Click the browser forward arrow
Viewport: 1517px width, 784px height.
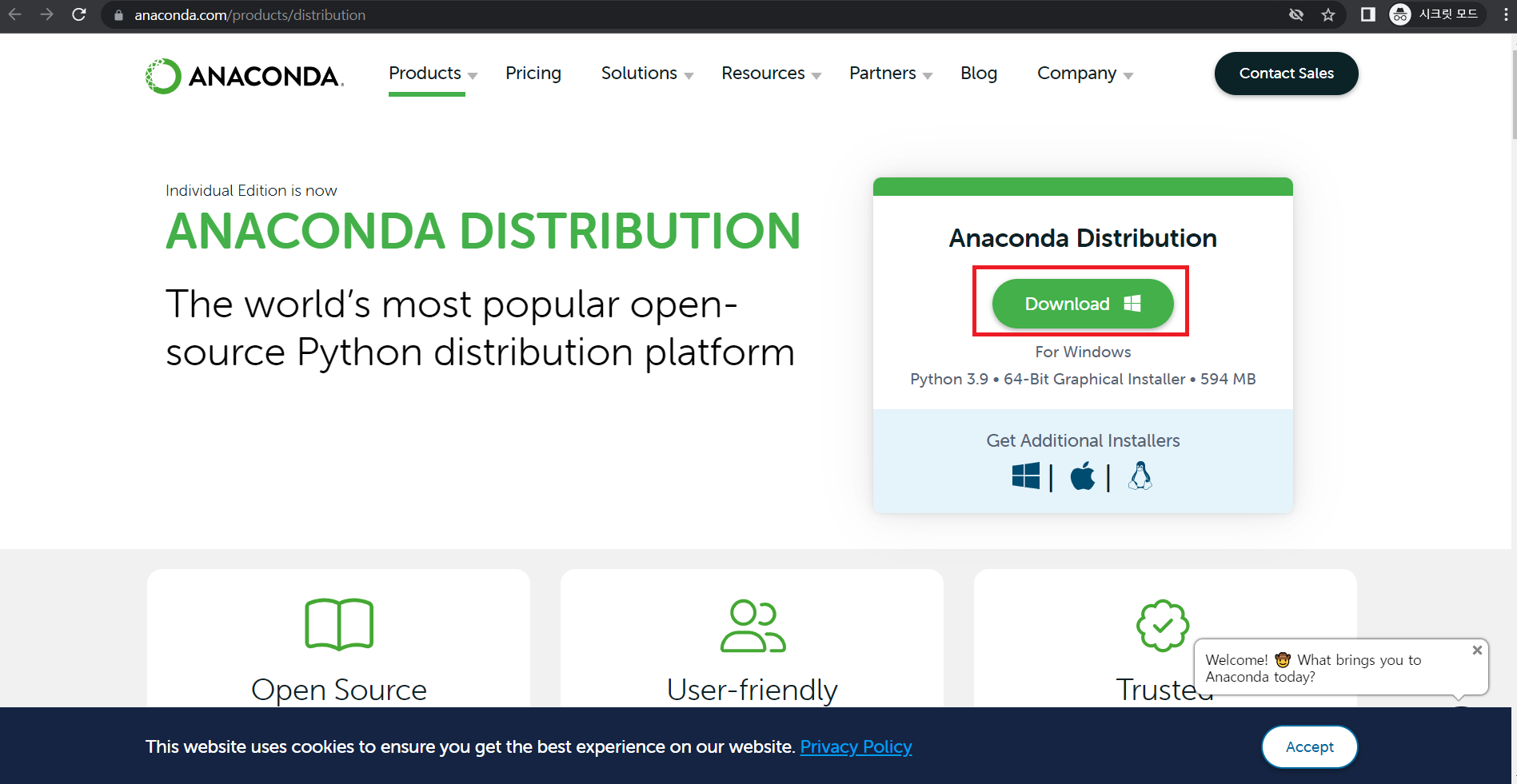46,14
